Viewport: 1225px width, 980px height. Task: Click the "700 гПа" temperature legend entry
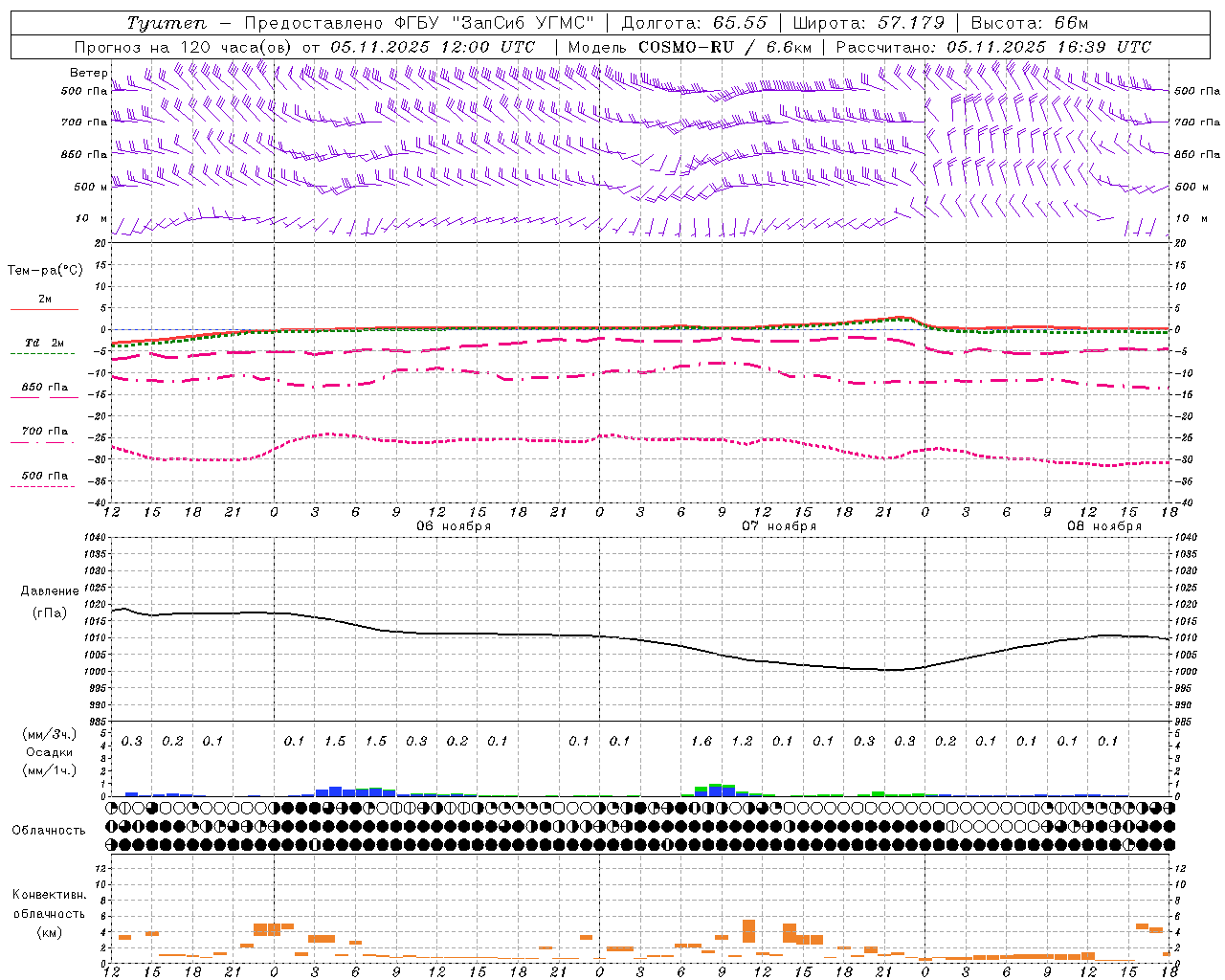[45, 432]
